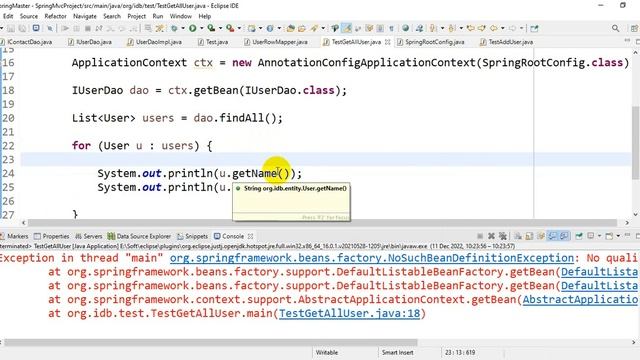Open the Properties view tab
Viewport: 640px width, 360px height.
(52, 236)
